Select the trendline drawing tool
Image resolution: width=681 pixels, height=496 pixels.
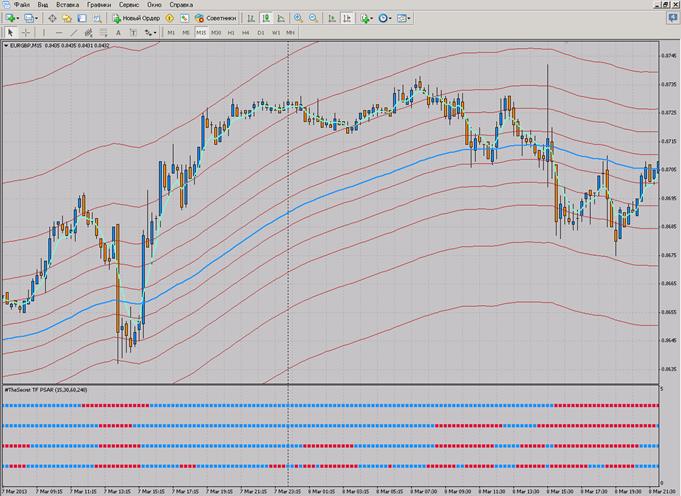(x=74, y=33)
